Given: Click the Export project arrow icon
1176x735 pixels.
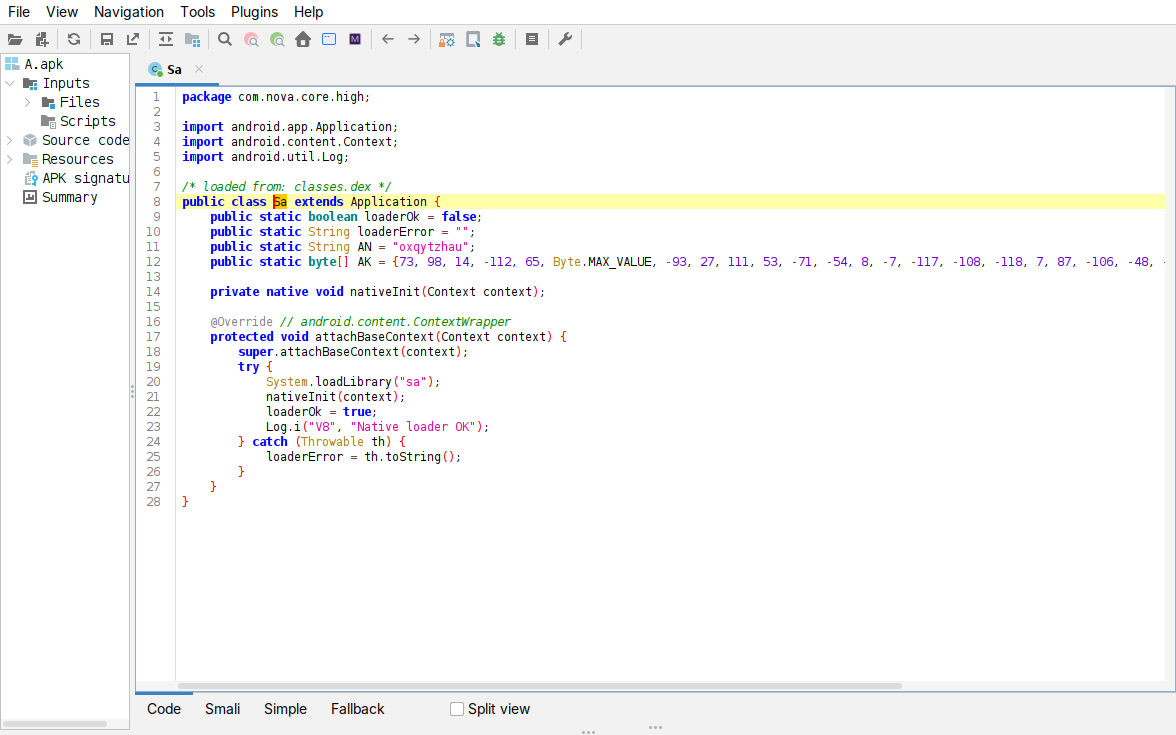Looking at the screenshot, I should click(x=133, y=40).
